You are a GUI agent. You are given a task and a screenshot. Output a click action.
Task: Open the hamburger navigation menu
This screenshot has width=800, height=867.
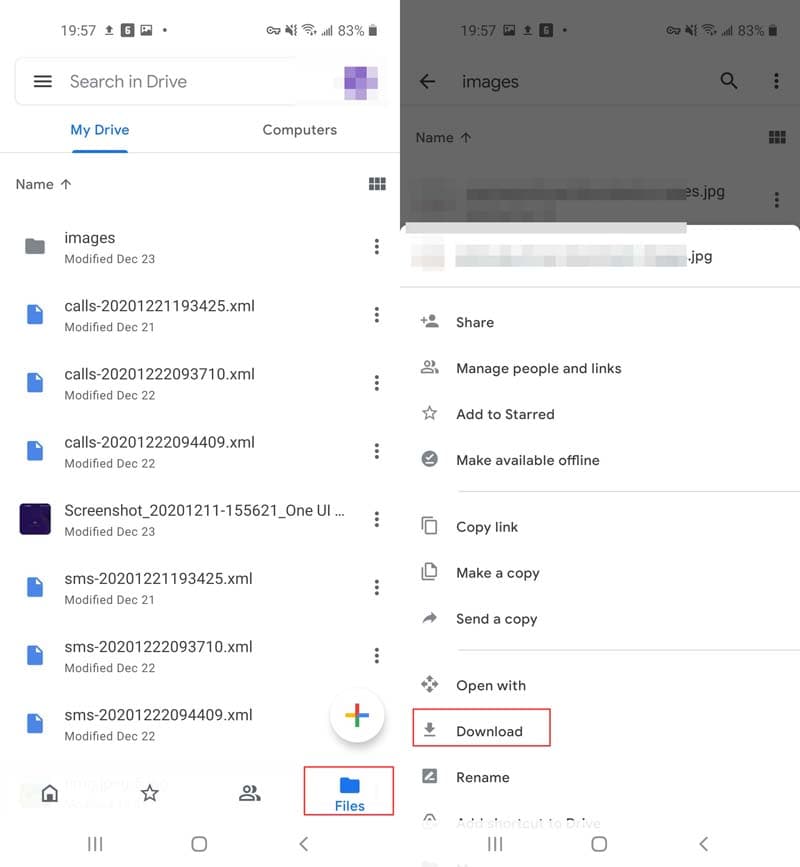42,81
